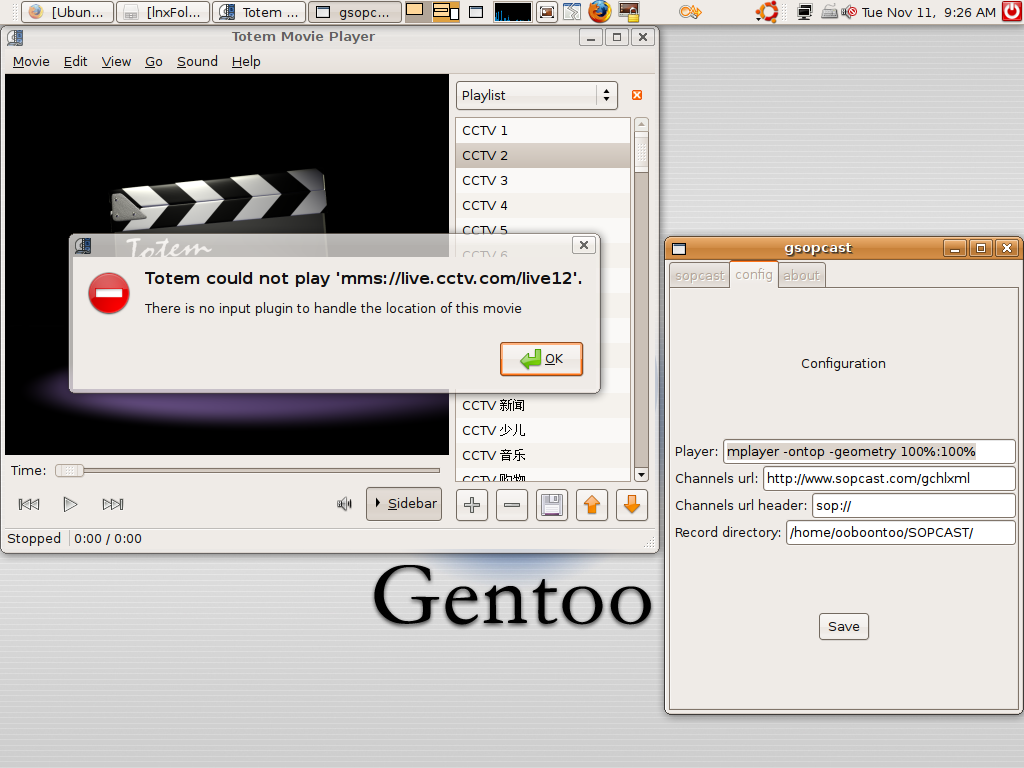Dismiss the Totem error with OK
The image size is (1024, 768).
tap(541, 359)
